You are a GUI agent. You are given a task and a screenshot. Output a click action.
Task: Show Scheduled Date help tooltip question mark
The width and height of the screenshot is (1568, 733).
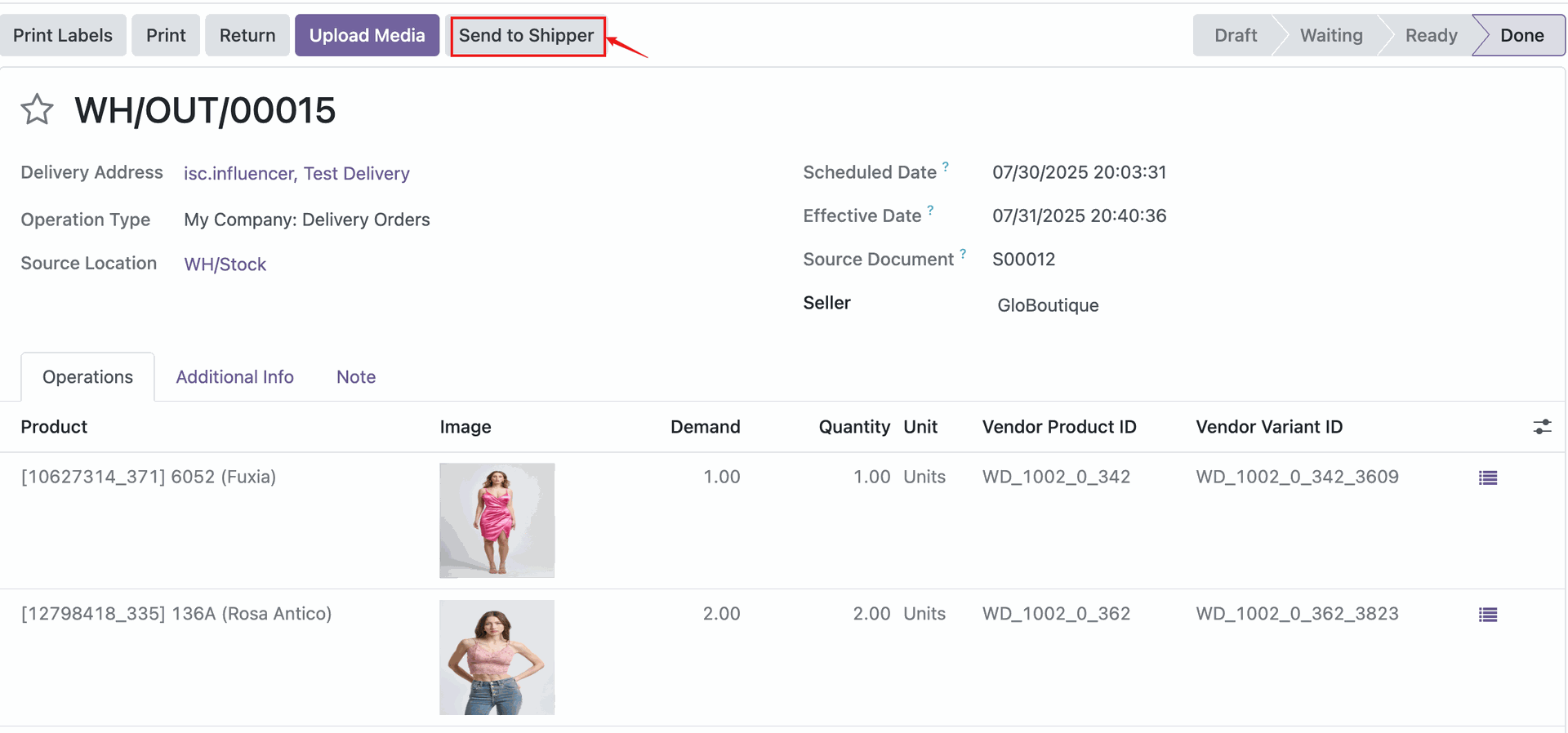click(x=946, y=167)
